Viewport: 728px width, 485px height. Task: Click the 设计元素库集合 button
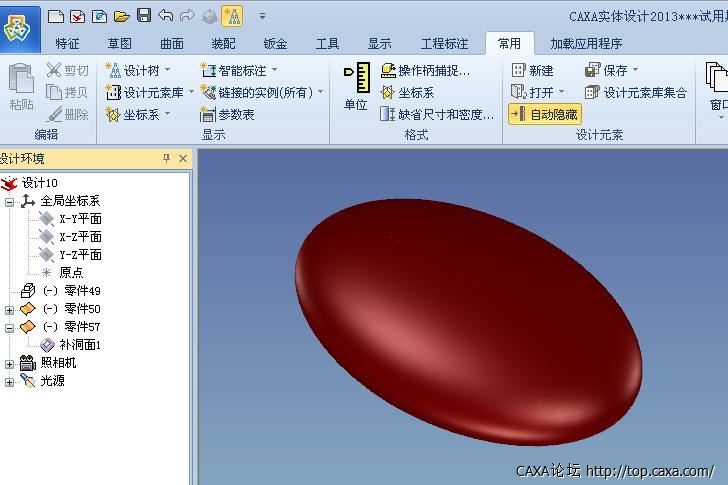[x=636, y=92]
